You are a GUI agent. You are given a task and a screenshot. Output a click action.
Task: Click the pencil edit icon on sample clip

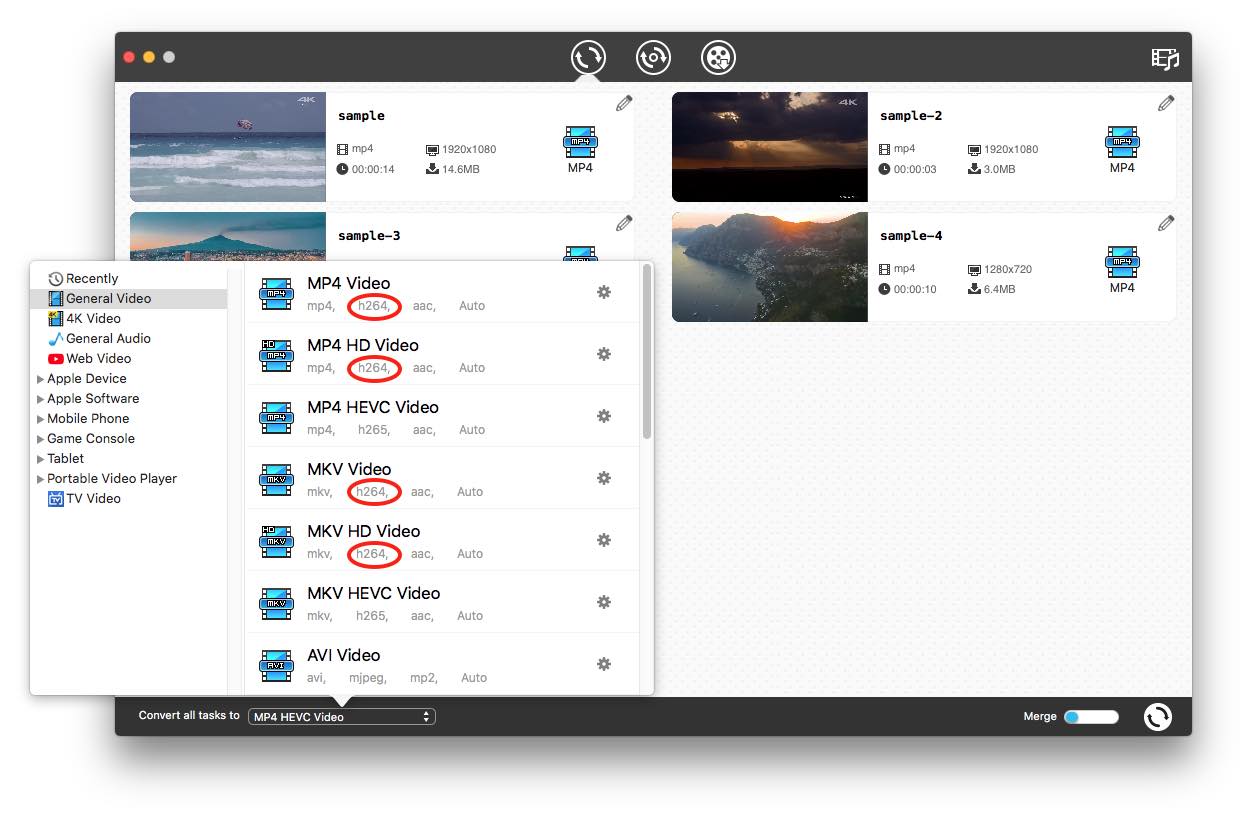[624, 102]
